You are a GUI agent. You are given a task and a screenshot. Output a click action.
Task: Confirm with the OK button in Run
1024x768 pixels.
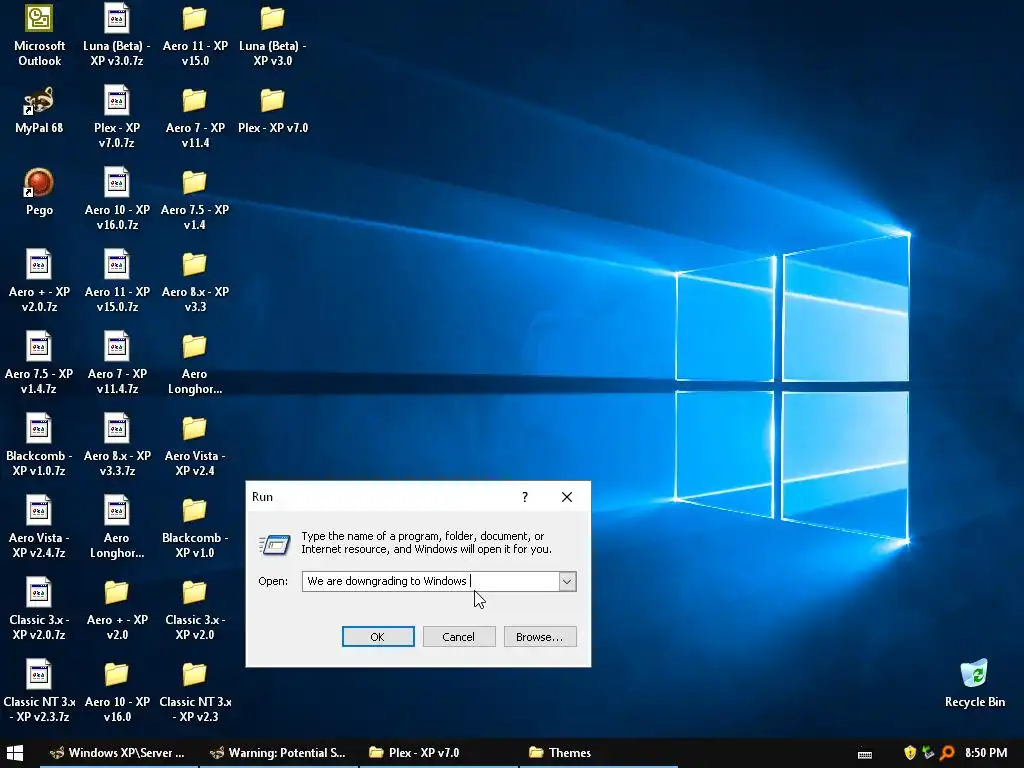point(377,637)
